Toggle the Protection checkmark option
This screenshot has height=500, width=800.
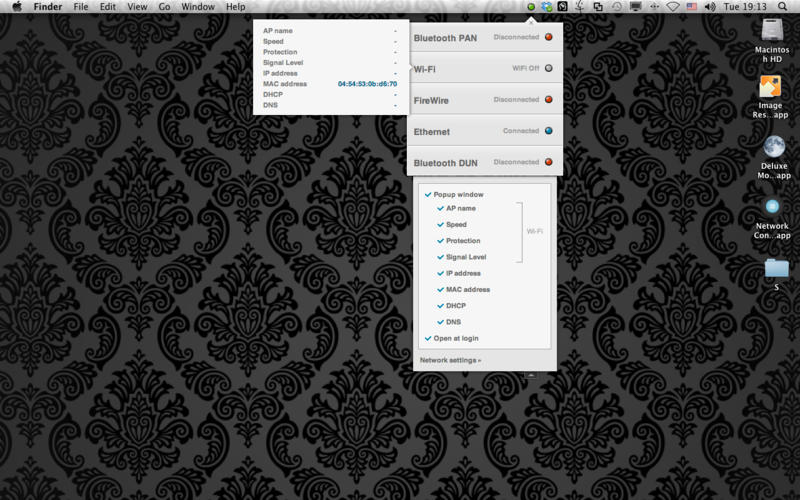(x=440, y=241)
